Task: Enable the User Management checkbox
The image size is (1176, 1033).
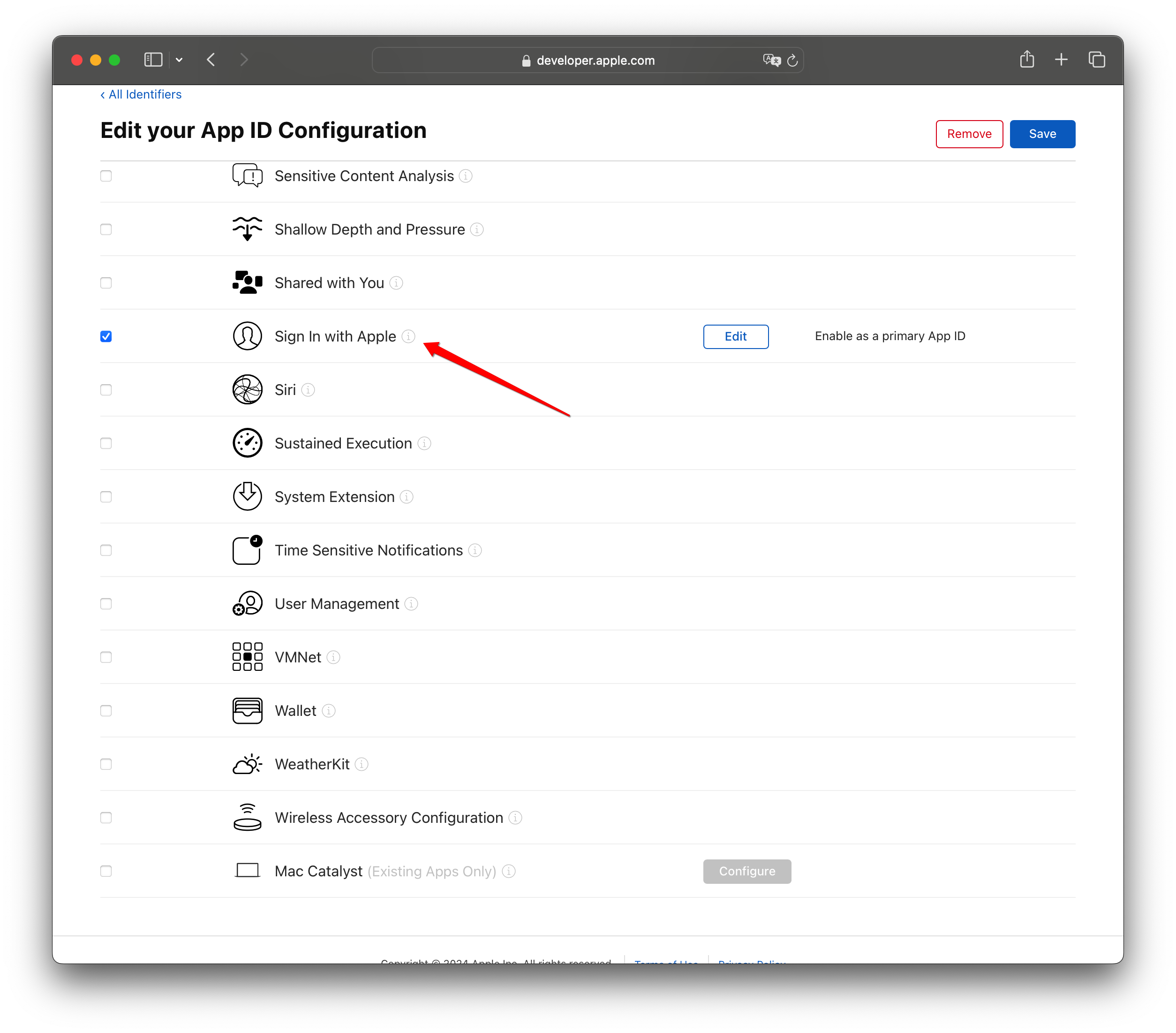Action: pyautogui.click(x=106, y=604)
